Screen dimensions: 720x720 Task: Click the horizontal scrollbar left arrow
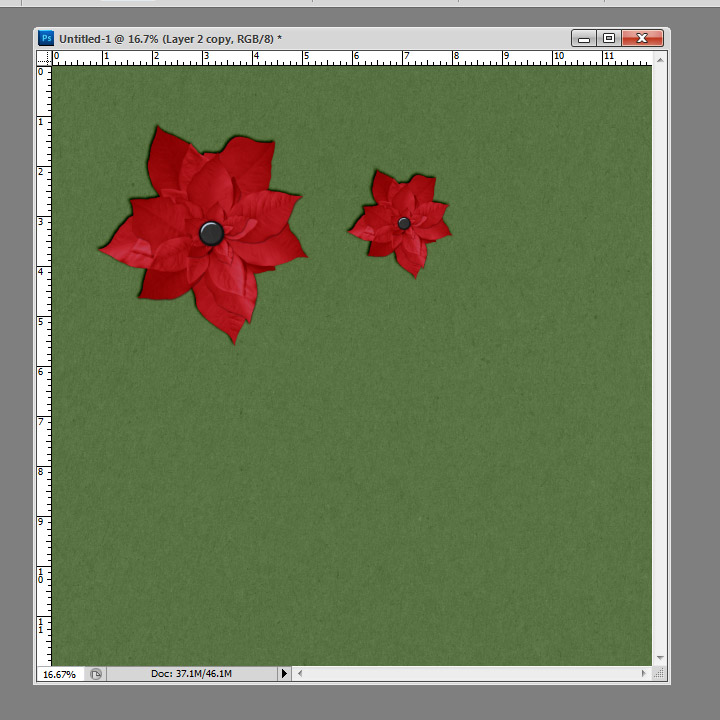click(x=300, y=674)
